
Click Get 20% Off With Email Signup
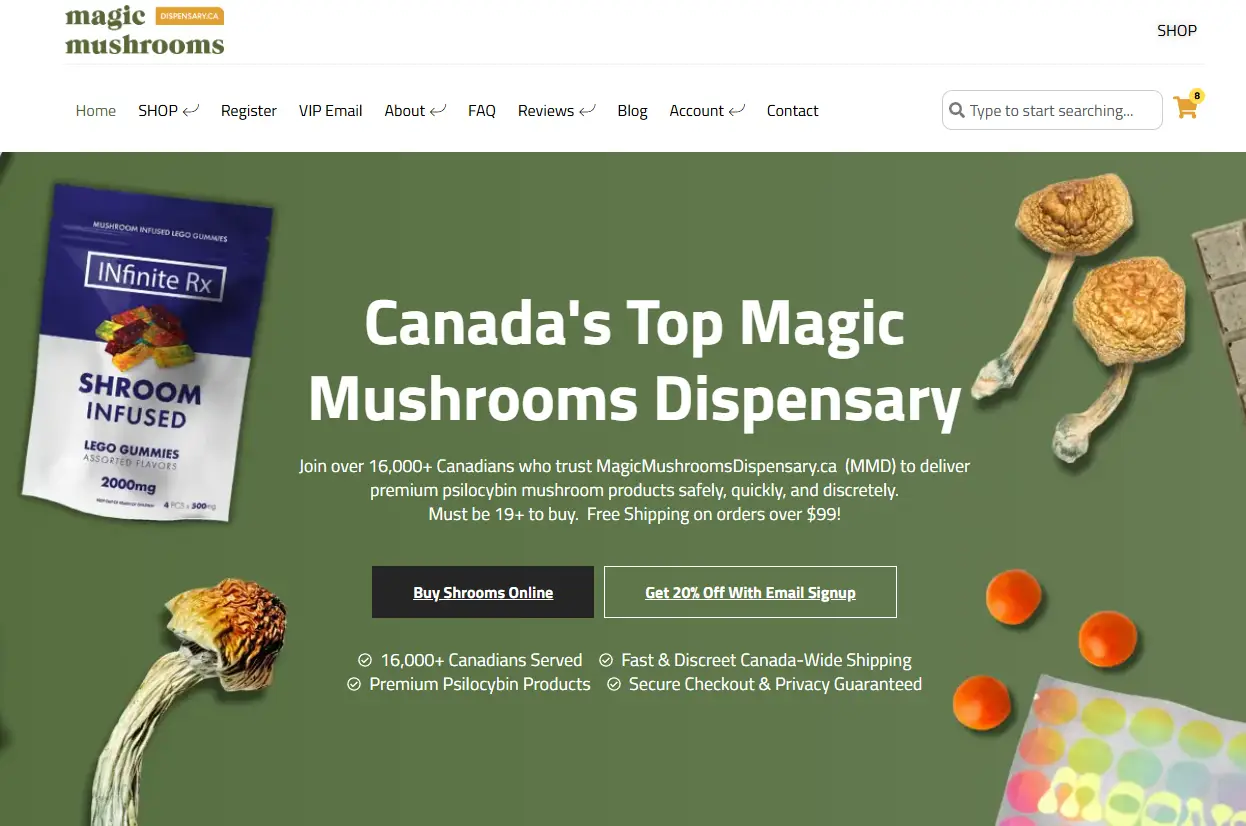(750, 592)
